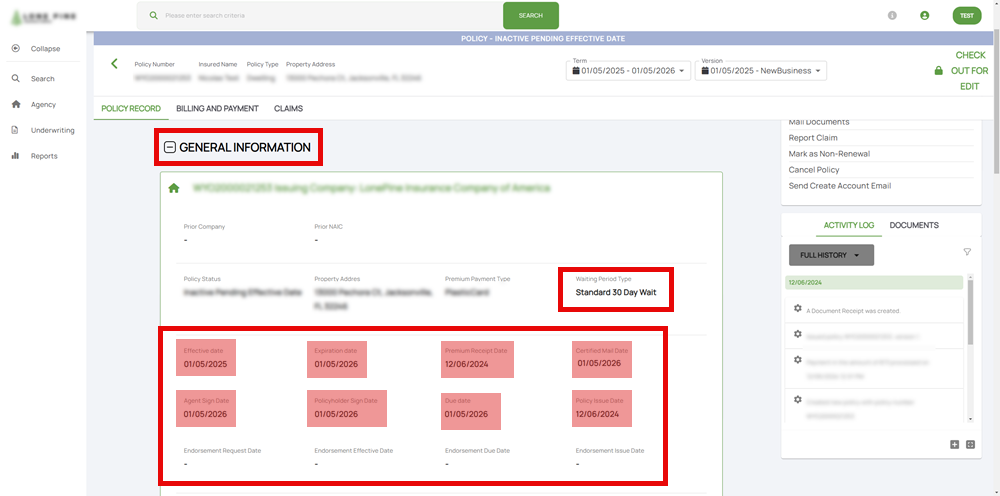This screenshot has width=1000, height=496.
Task: Click the back arrow beside Policy Number
Action: click(x=114, y=64)
